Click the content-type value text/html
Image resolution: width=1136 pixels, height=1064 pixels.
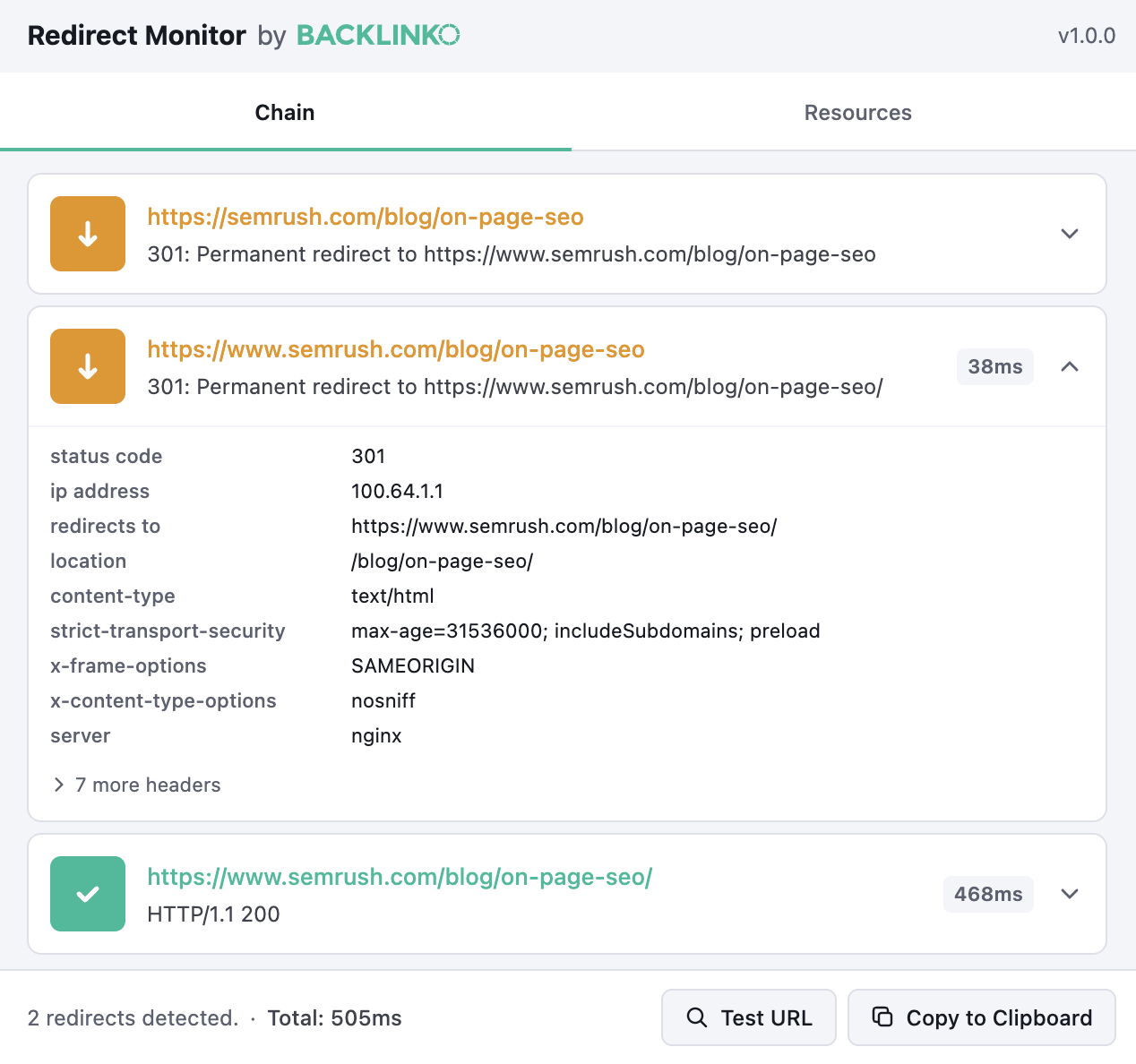[x=392, y=596]
